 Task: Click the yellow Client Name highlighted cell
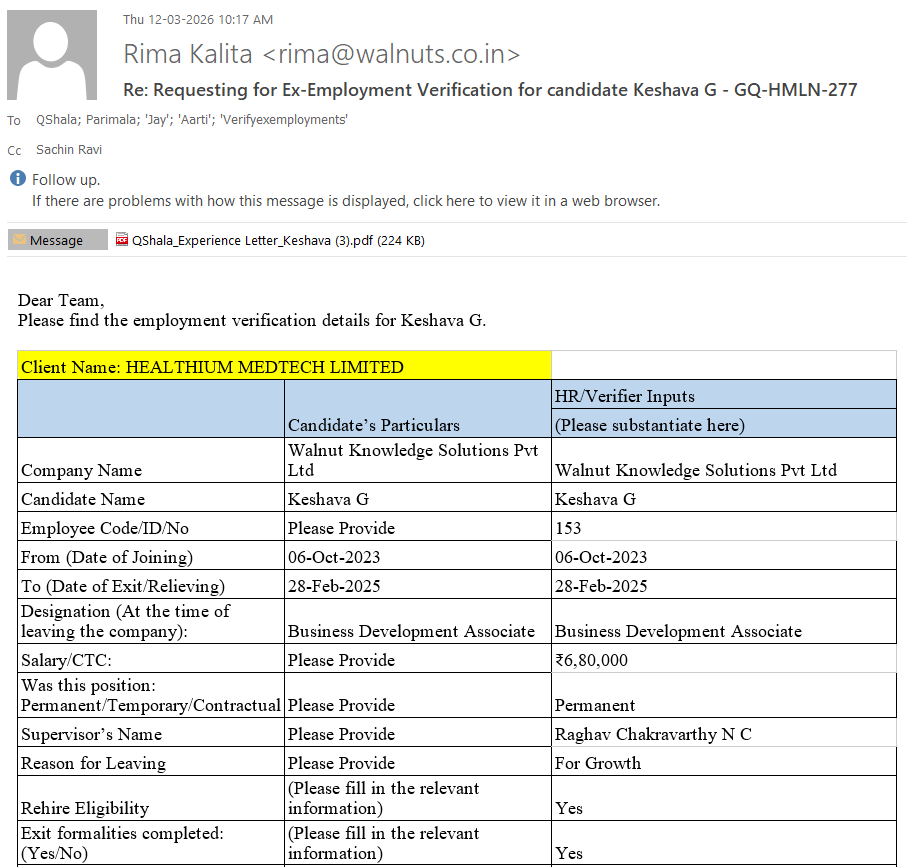point(284,366)
